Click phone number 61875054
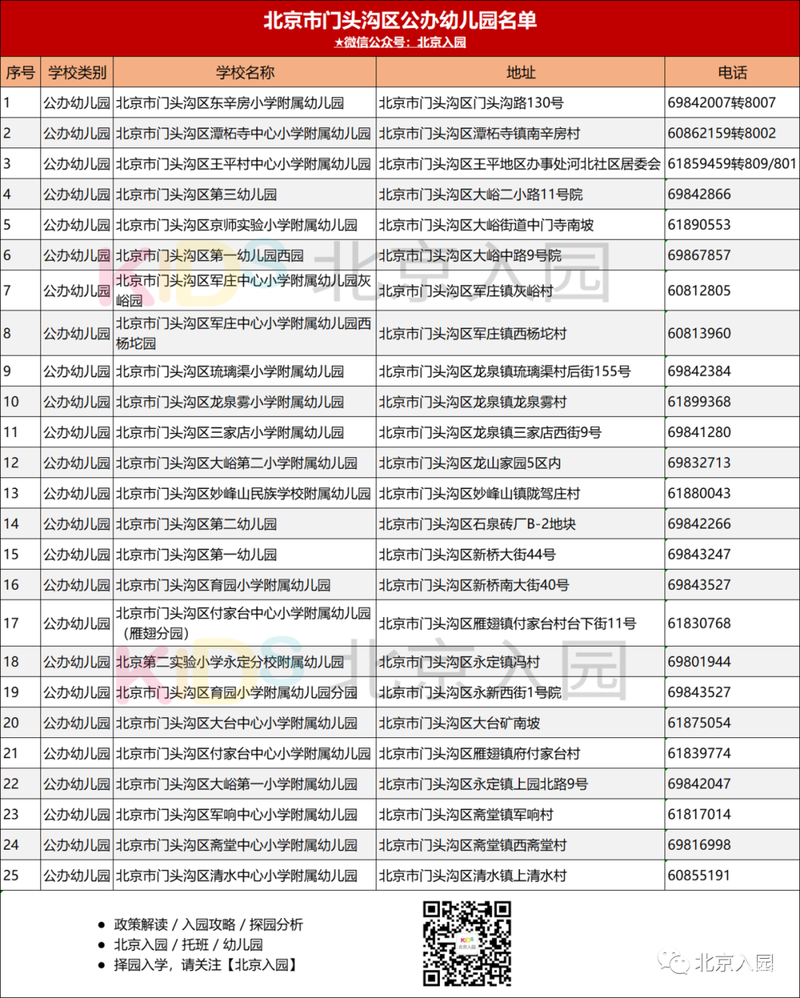 tap(699, 723)
